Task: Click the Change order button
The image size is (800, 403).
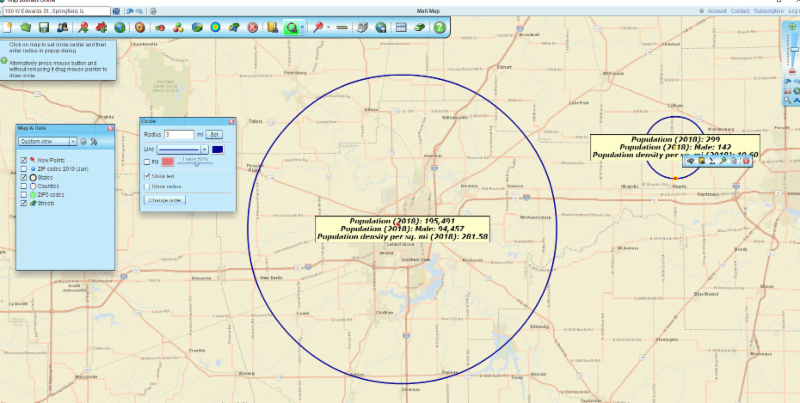Action: pyautogui.click(x=165, y=200)
